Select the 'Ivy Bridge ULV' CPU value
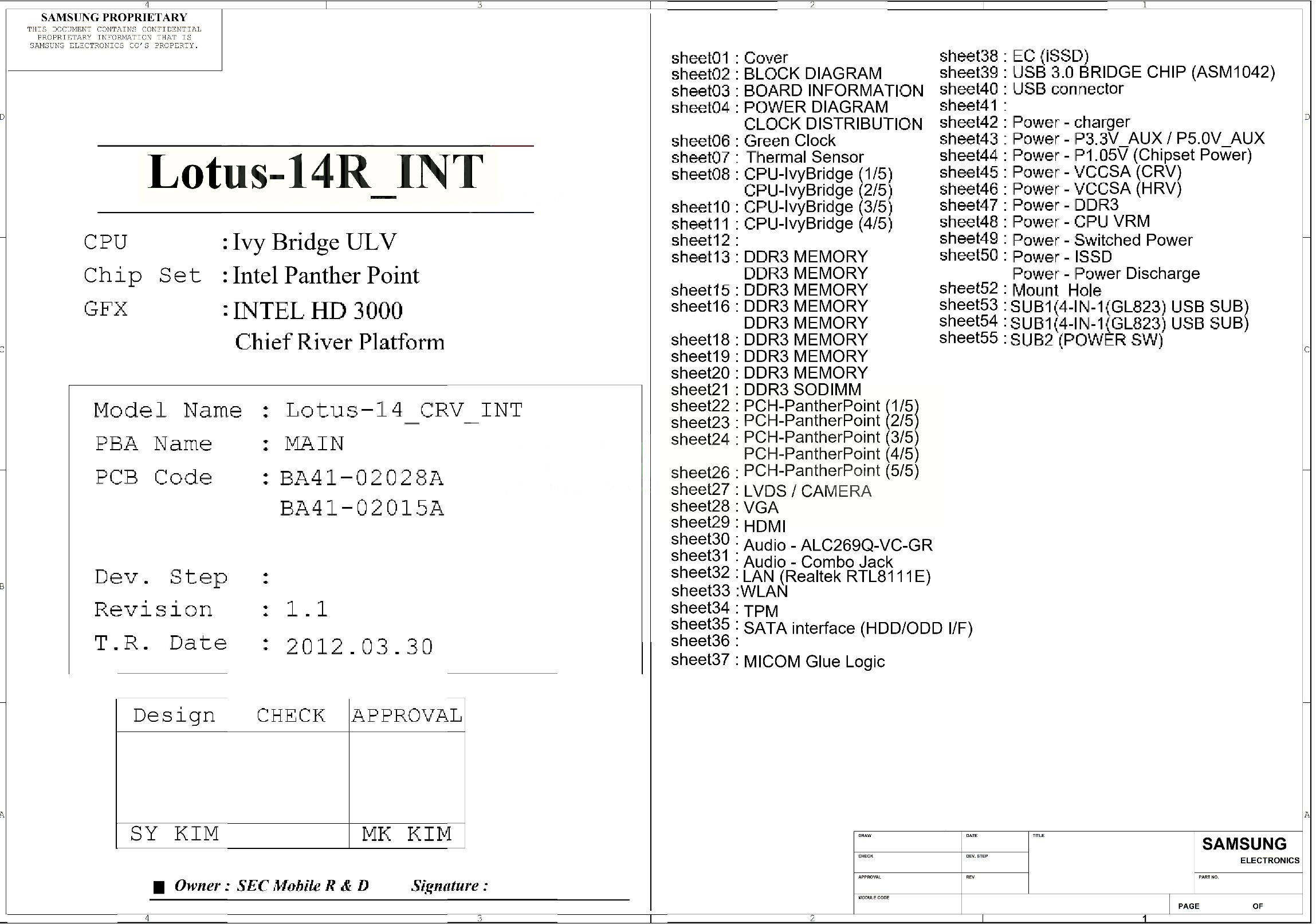The image size is (1316, 924). (315, 242)
